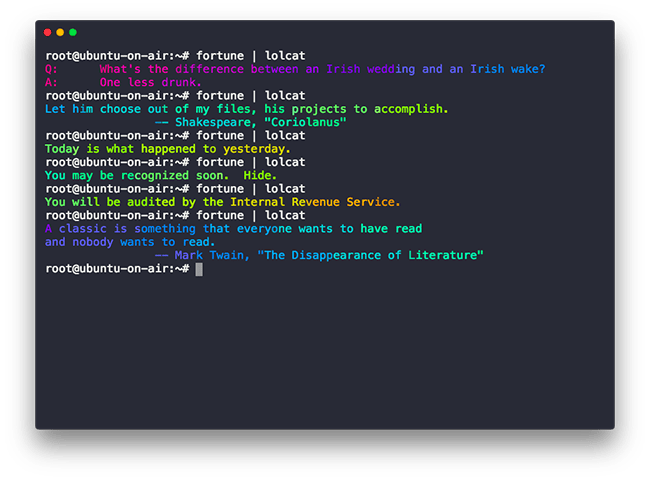Screen dimensions: 650x480
Task: Click the red close window button
Action: point(48,32)
